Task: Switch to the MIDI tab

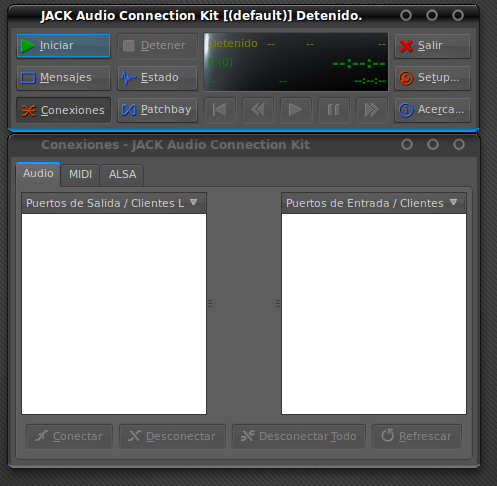Action: (80, 174)
